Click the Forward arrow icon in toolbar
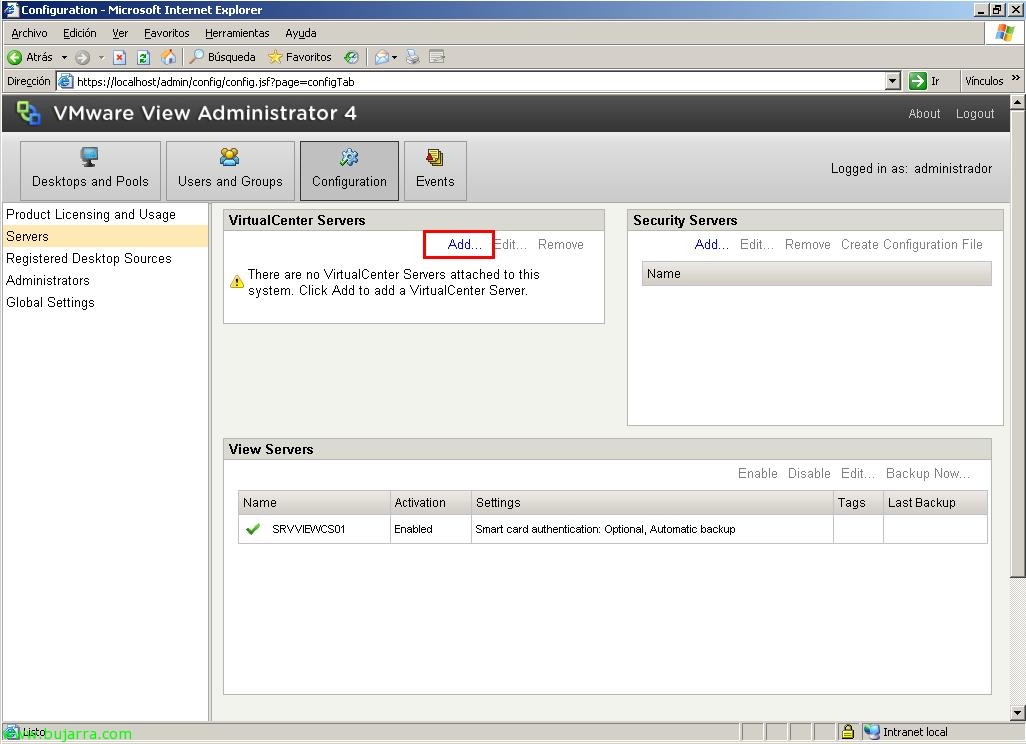 [82, 58]
